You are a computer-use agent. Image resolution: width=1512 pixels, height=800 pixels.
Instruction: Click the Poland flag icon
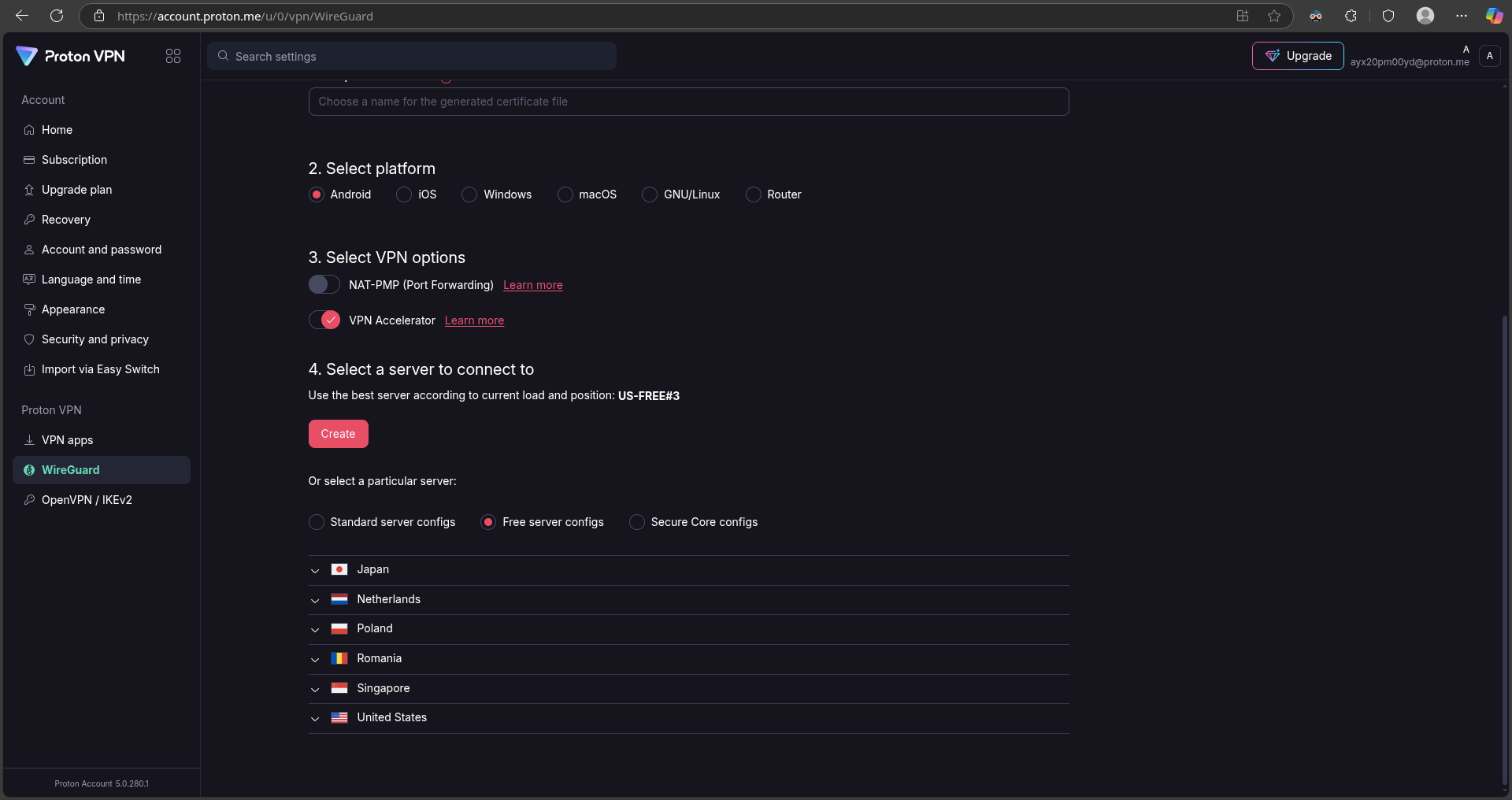coord(339,628)
